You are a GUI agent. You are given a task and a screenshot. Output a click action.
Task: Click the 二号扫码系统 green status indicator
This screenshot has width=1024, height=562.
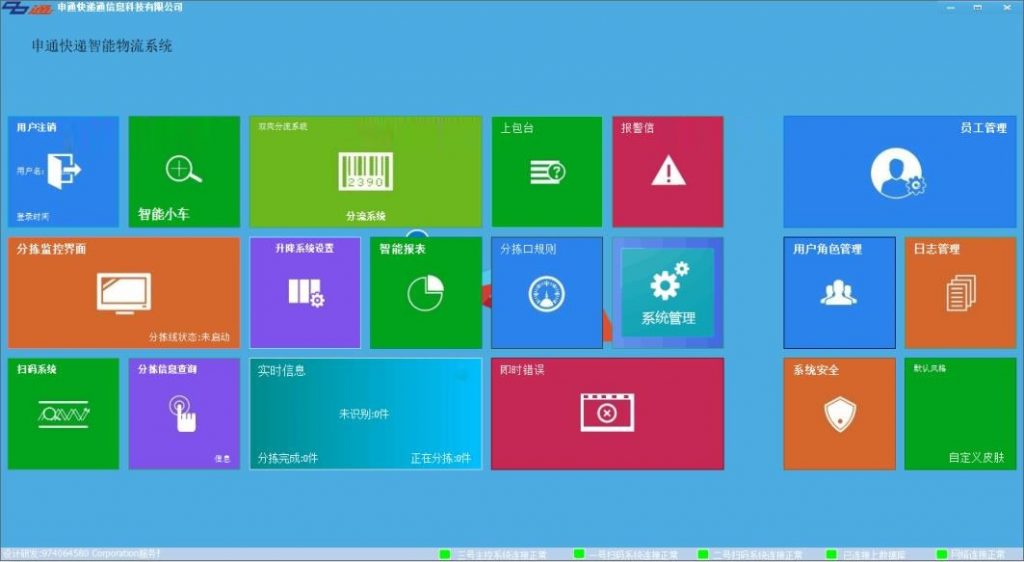tap(703, 555)
